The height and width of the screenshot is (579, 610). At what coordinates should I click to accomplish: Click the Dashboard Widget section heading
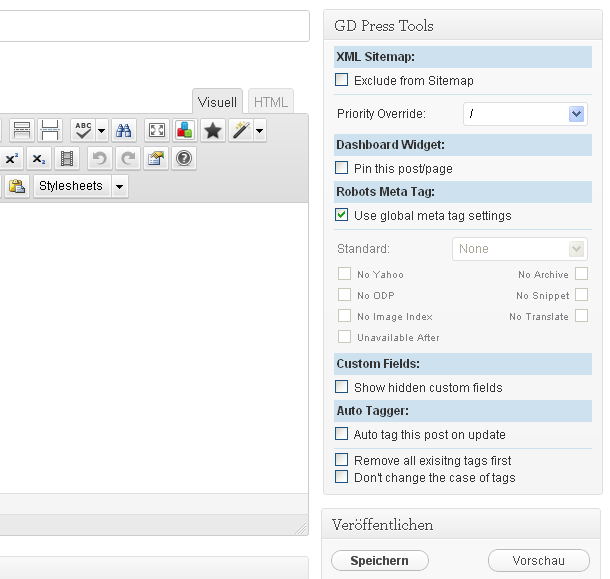(x=463, y=145)
